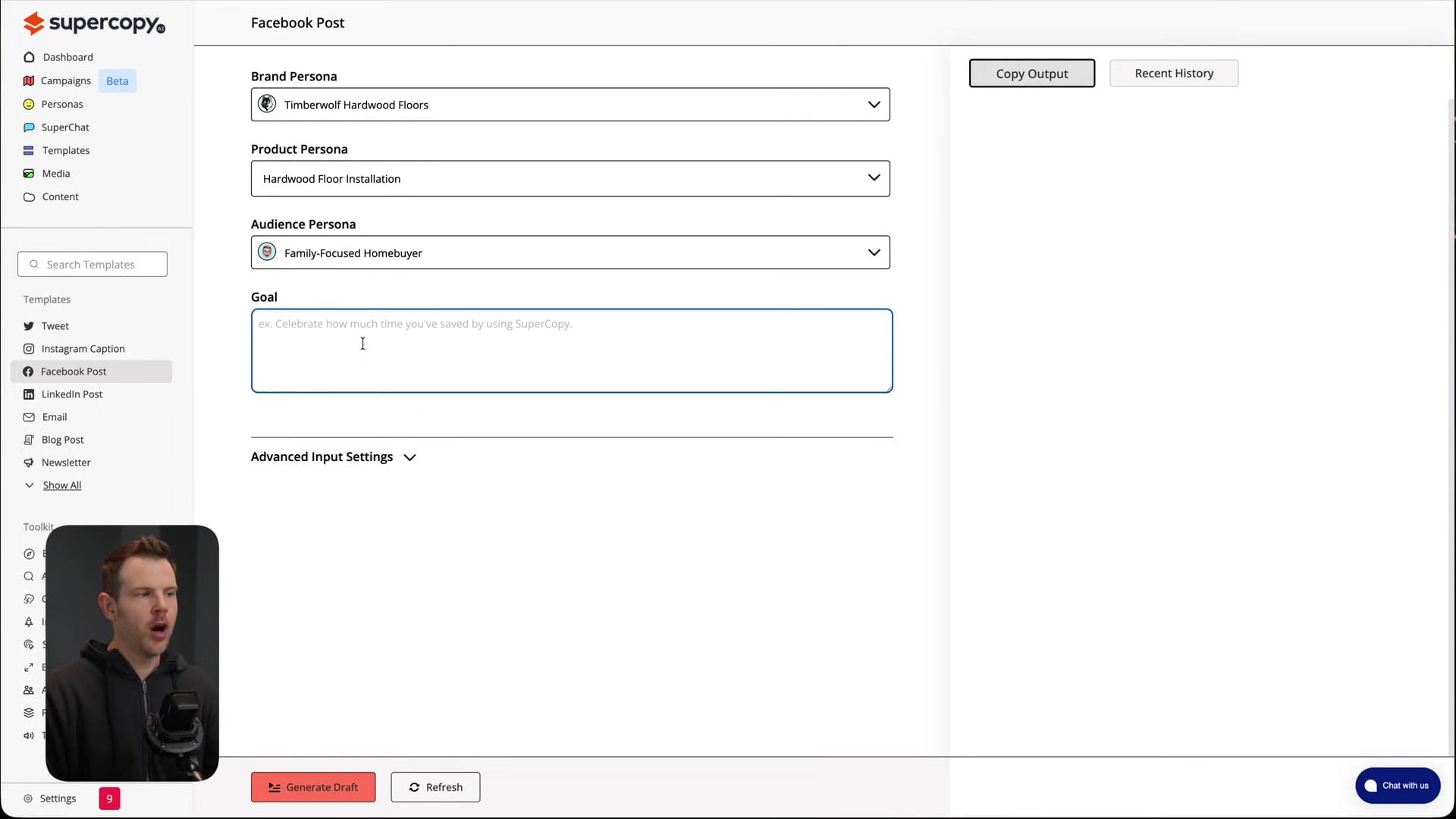Click the red notification badge 9
This screenshot has height=819, width=1456.
tap(109, 799)
